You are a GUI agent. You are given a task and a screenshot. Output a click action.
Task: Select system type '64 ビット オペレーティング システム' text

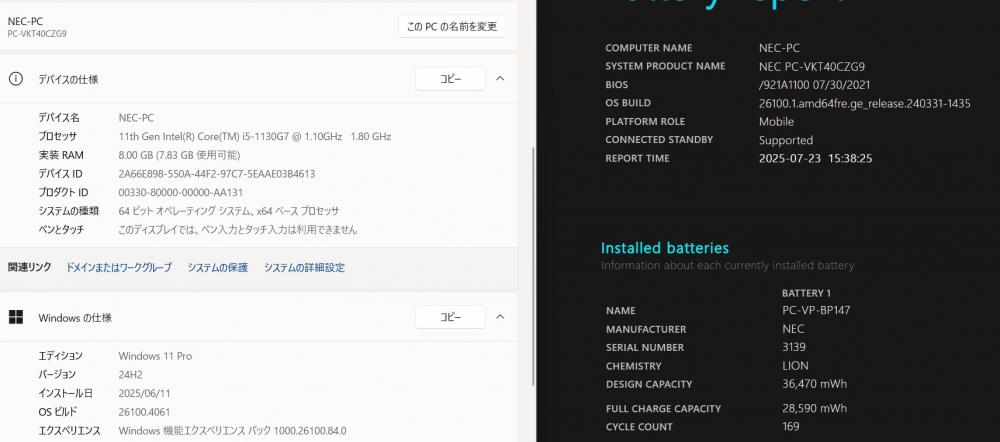point(186,210)
